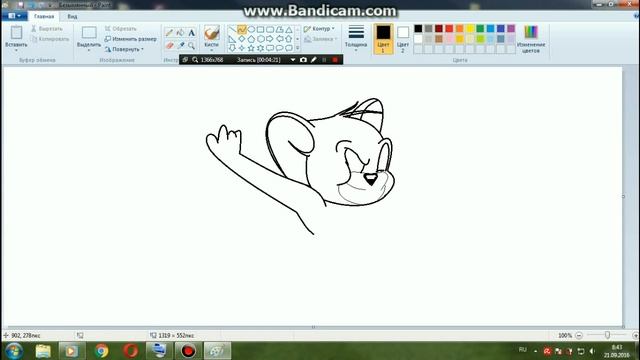Activate Цвет 1 foreground color
This screenshot has height=360, width=640.
[383, 39]
